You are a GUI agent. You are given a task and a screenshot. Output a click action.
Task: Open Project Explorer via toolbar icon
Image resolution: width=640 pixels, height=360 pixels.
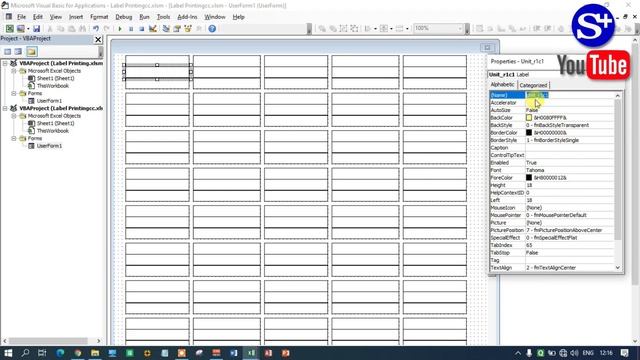coord(166,29)
